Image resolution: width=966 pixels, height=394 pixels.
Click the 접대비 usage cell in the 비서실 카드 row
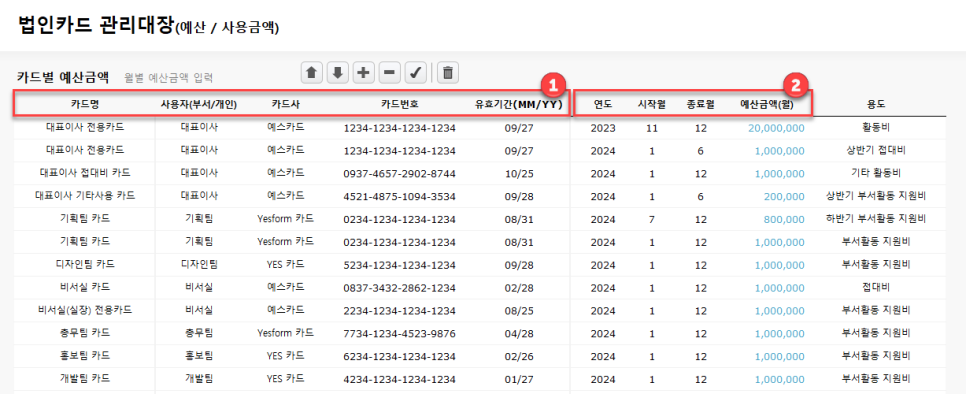pyautogui.click(x=876, y=287)
